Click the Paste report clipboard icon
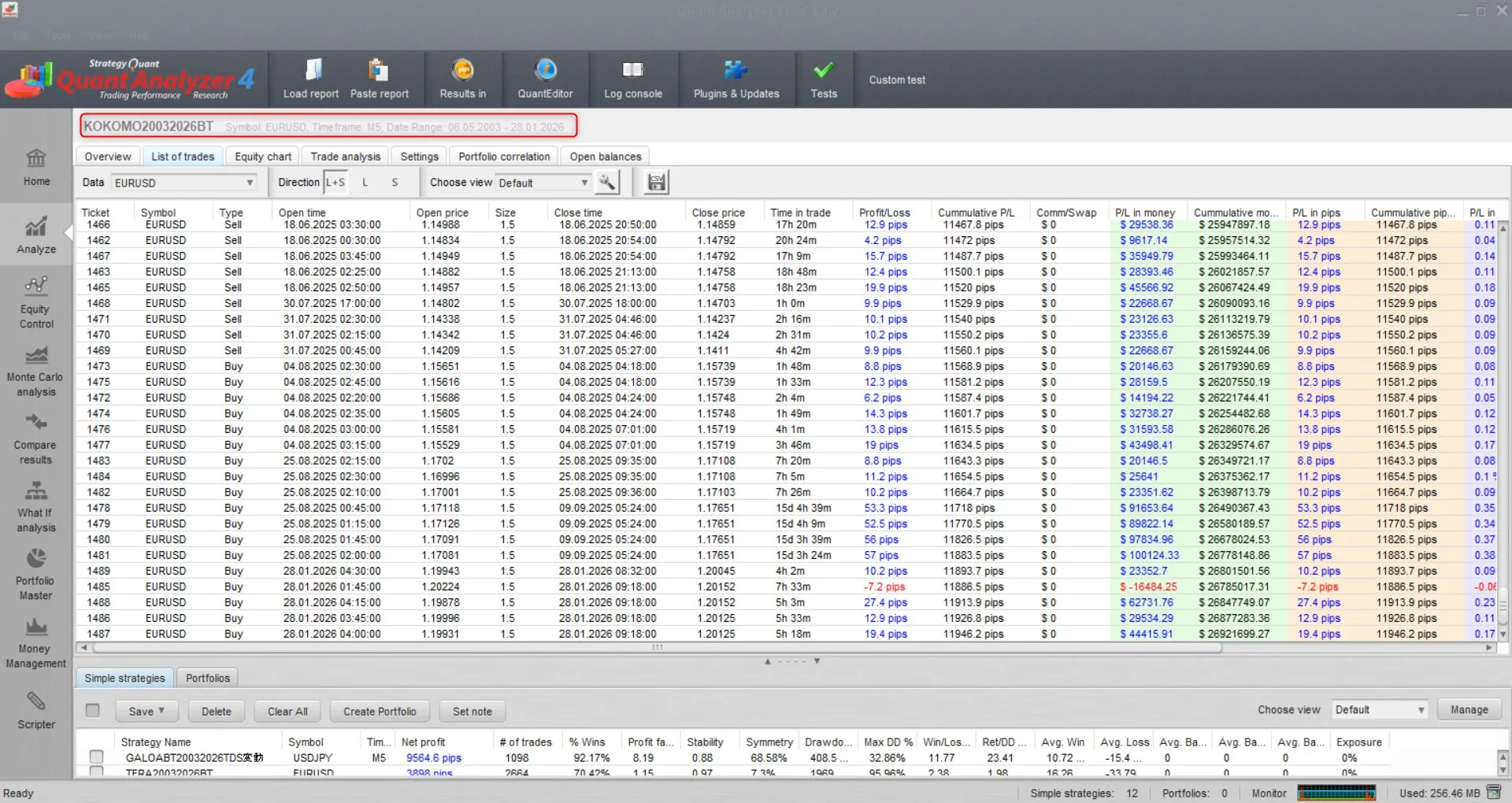 (379, 71)
